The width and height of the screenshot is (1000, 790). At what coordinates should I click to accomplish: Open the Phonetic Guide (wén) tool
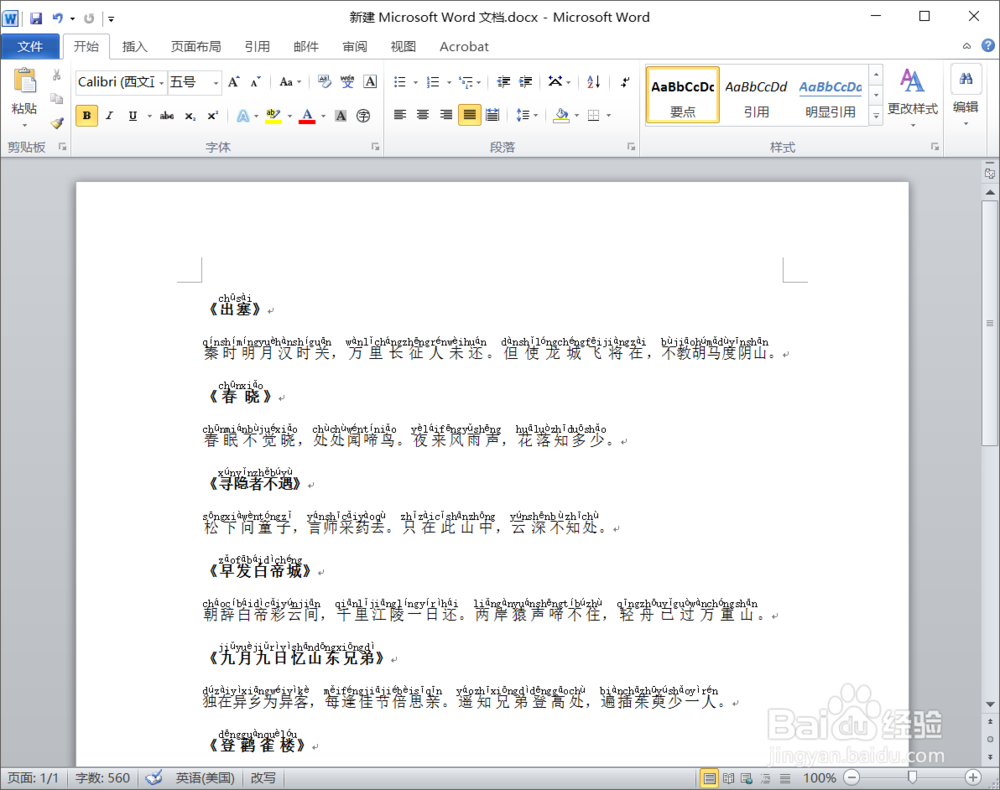click(x=347, y=82)
